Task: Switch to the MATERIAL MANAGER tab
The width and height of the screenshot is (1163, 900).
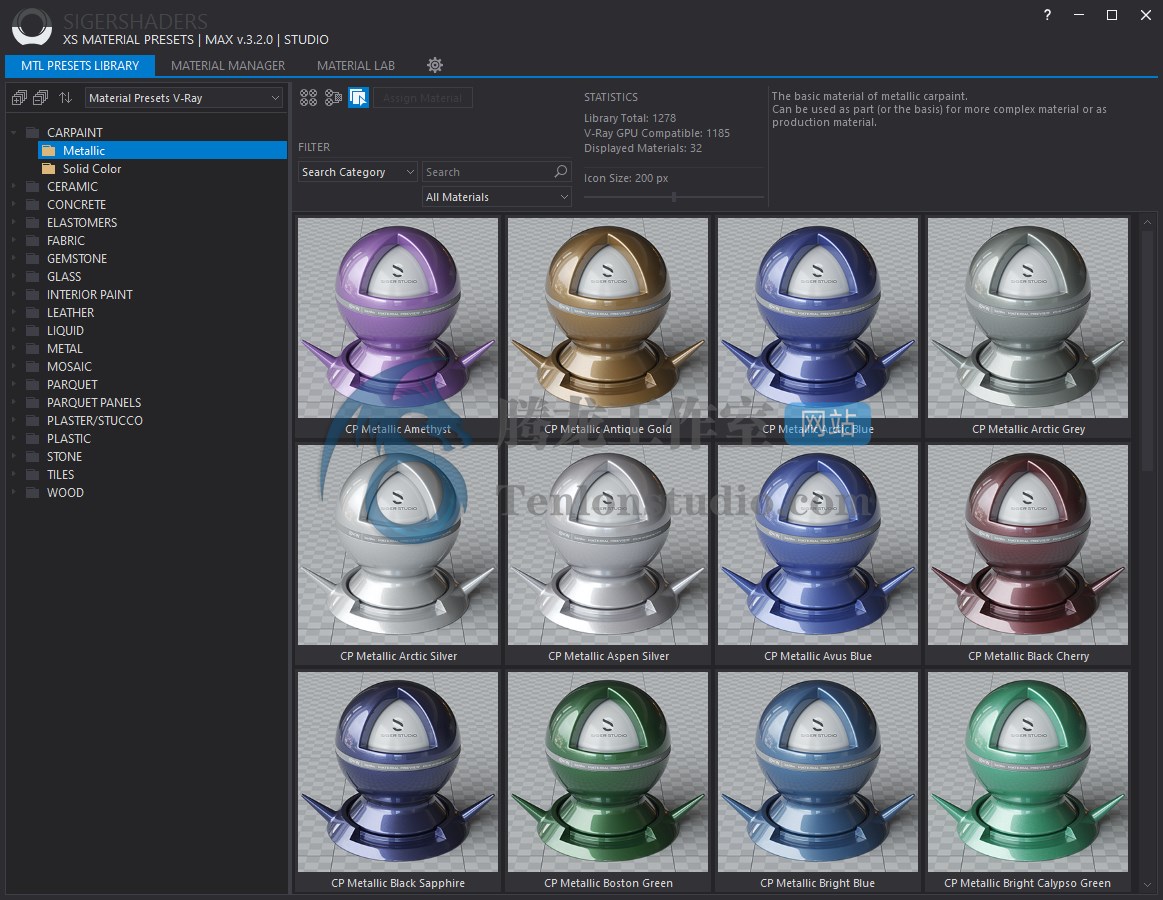Action: tap(228, 65)
